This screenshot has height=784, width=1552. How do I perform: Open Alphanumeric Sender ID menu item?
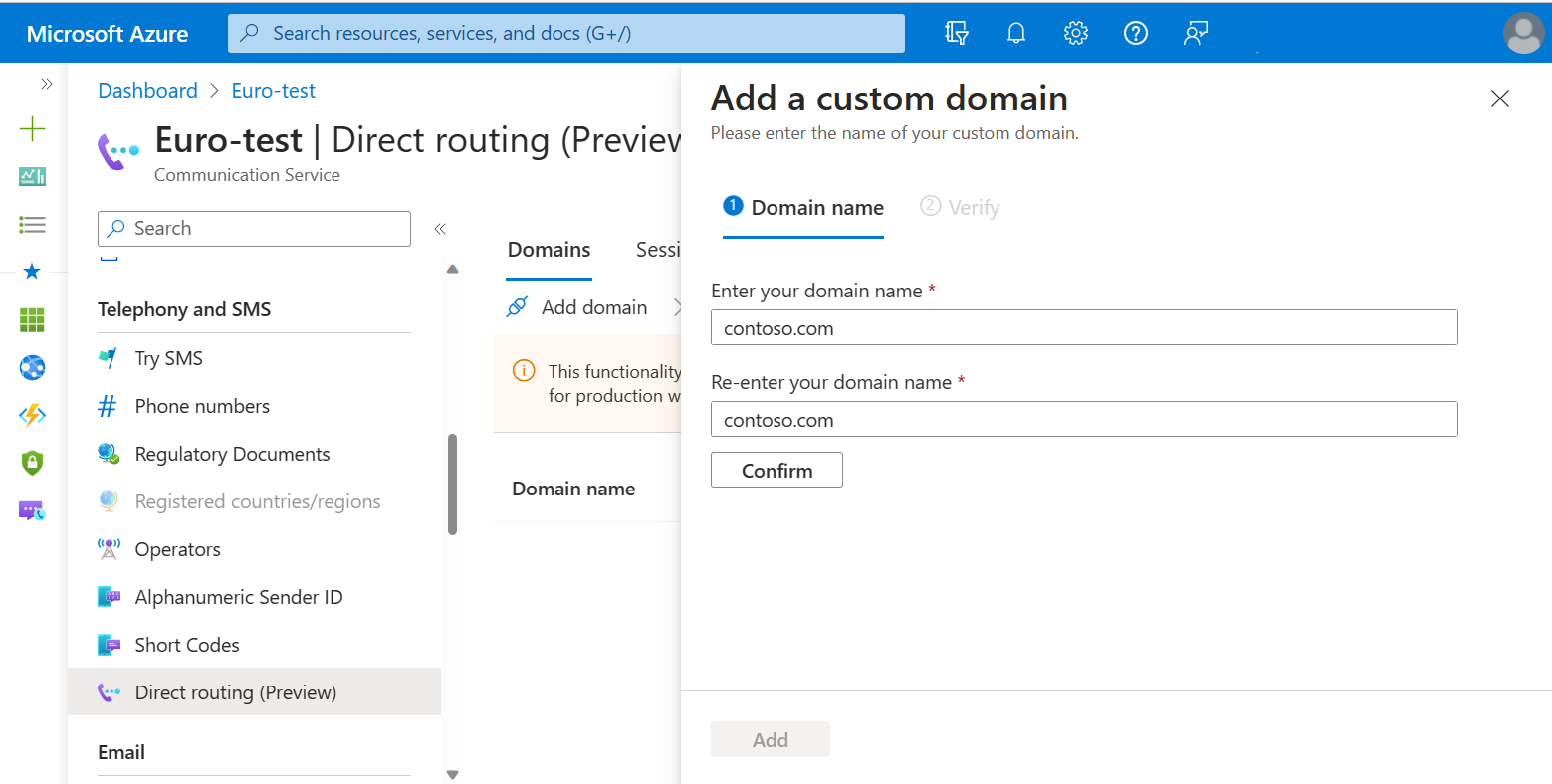click(254, 597)
